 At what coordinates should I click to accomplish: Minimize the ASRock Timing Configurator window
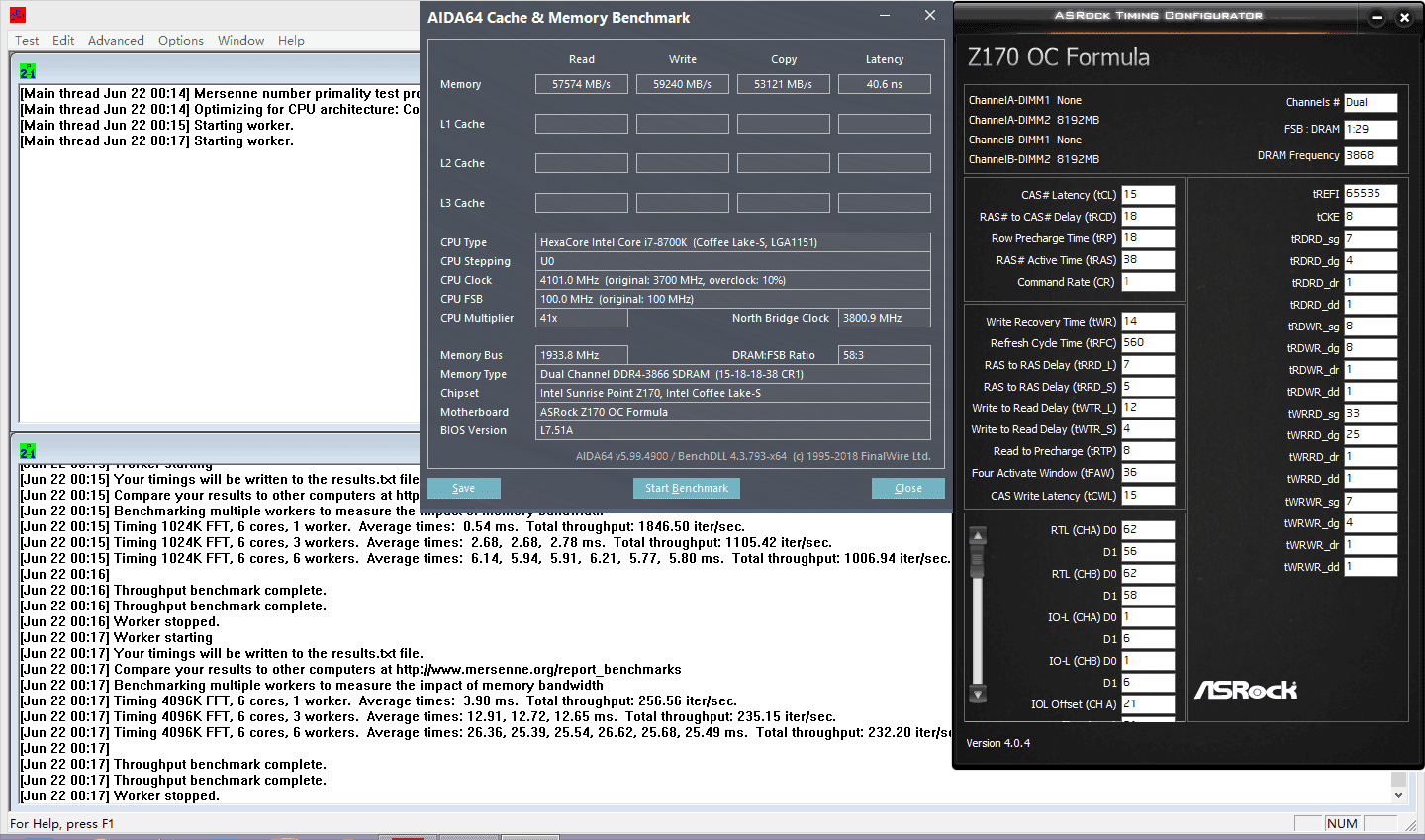[x=1377, y=17]
